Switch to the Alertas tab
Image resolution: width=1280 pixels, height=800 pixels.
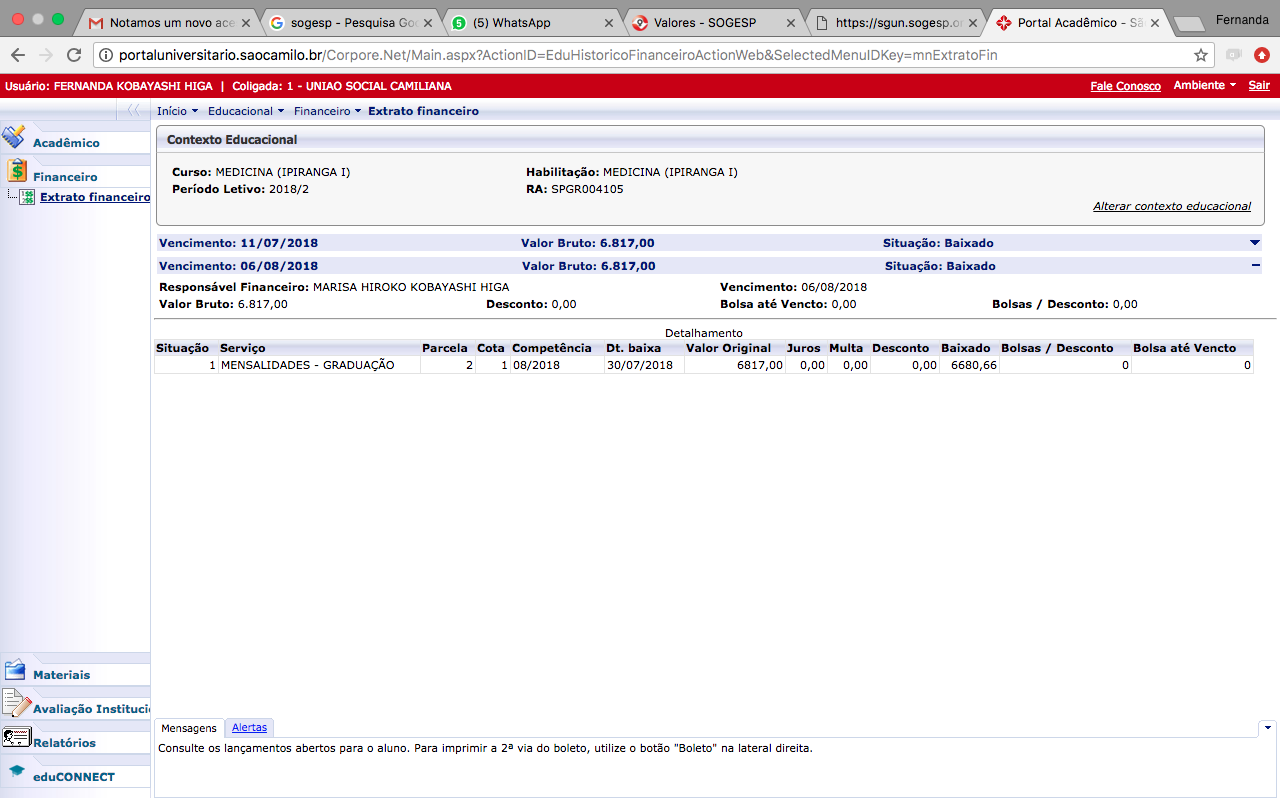(x=249, y=728)
